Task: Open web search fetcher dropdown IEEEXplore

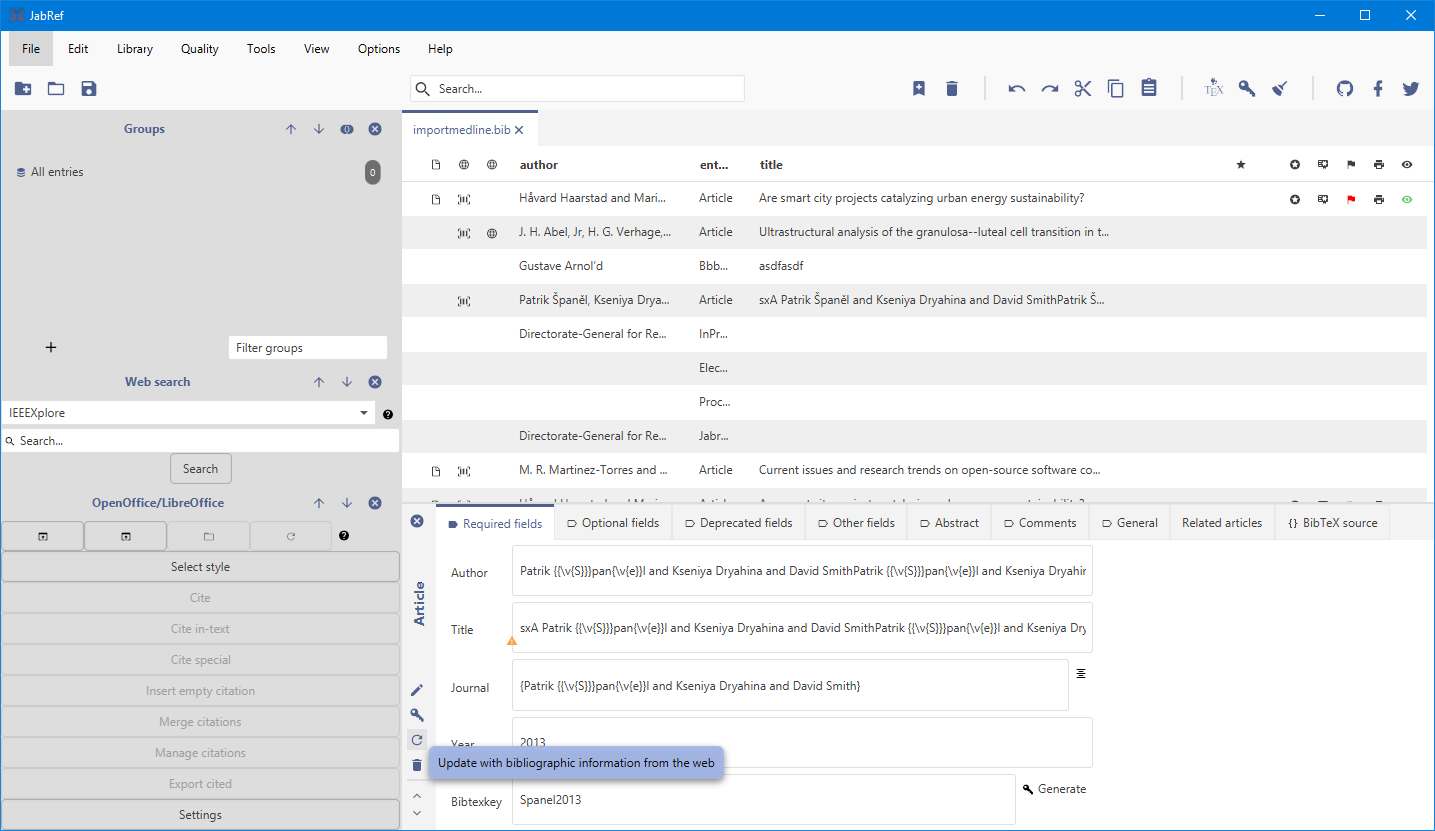Action: (x=188, y=413)
